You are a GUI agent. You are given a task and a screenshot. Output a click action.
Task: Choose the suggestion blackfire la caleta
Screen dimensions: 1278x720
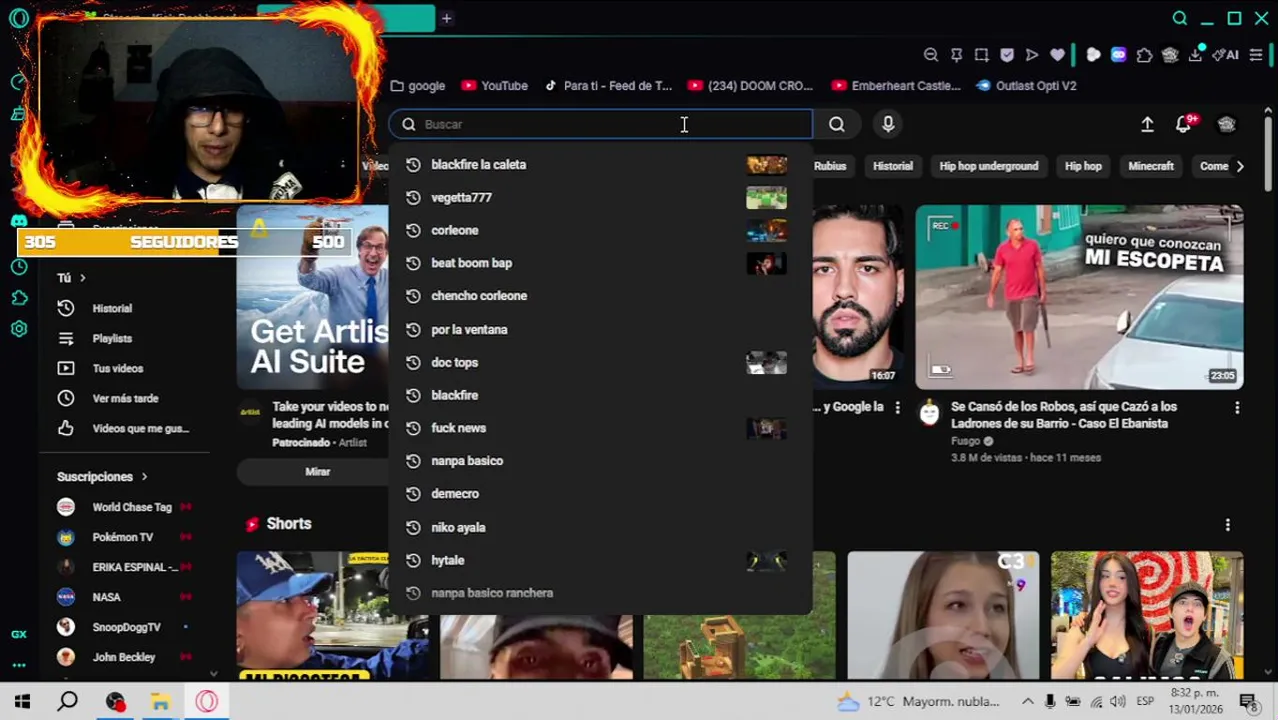pos(600,165)
